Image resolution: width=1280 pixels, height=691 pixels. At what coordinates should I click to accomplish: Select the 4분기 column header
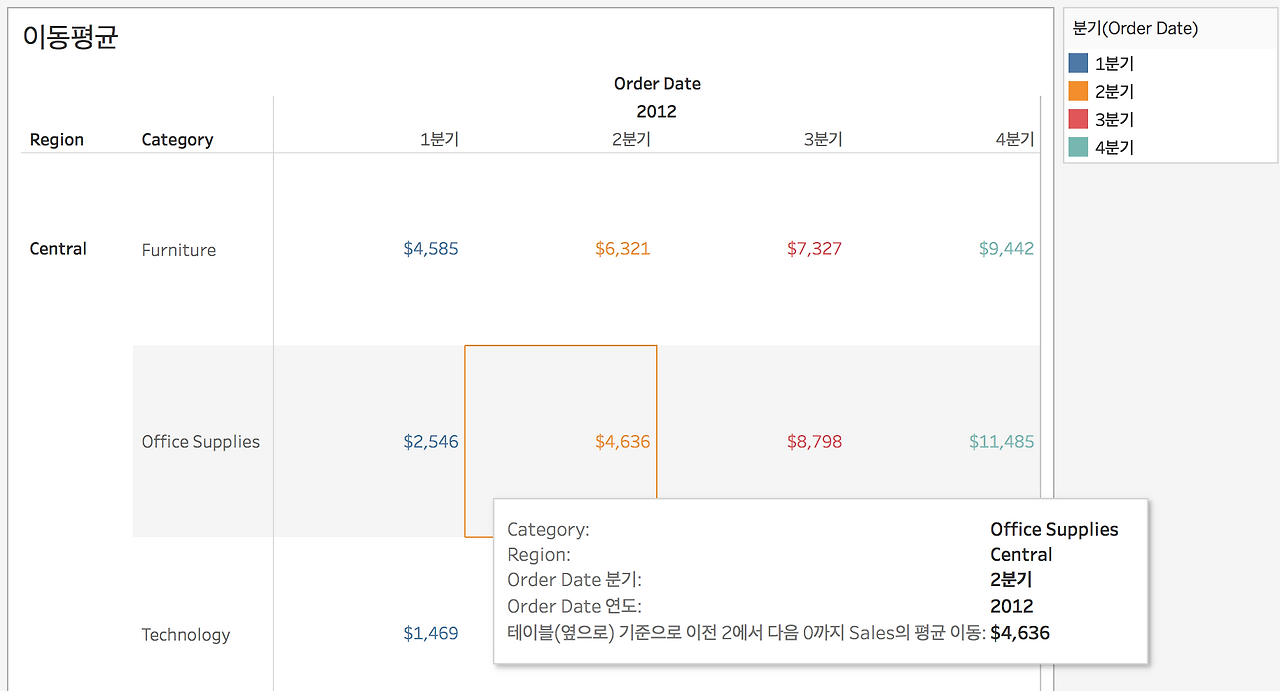click(x=1015, y=140)
